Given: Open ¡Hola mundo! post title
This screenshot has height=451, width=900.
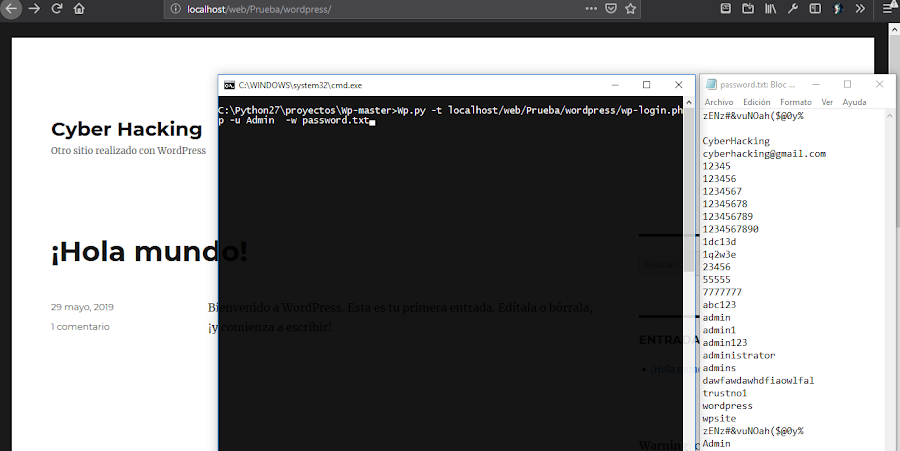Looking at the screenshot, I should click(x=149, y=251).
